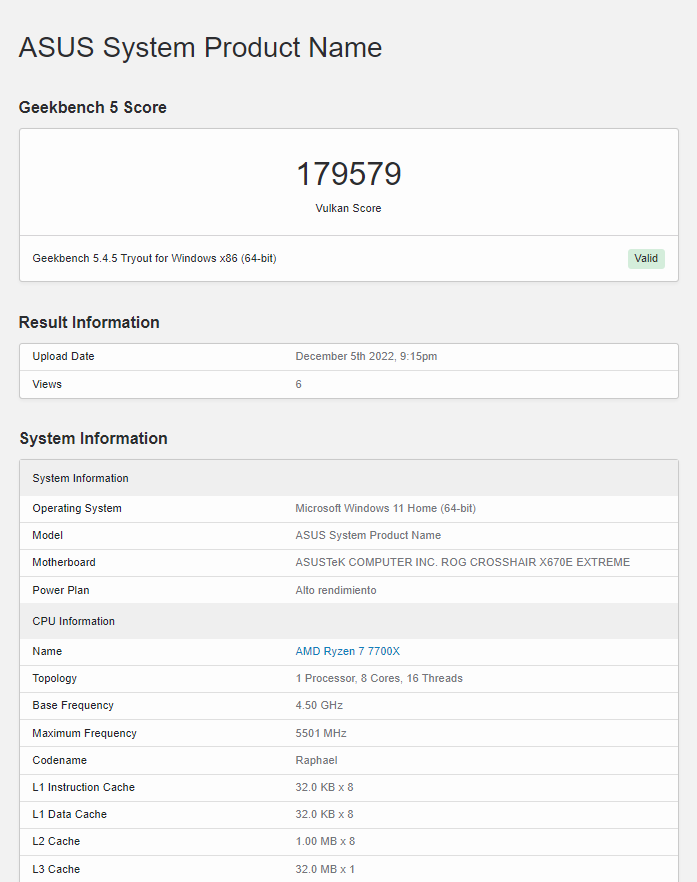Click the L3 Cache label
Screen dimensions: 697x882
pyautogui.click(x=56, y=869)
